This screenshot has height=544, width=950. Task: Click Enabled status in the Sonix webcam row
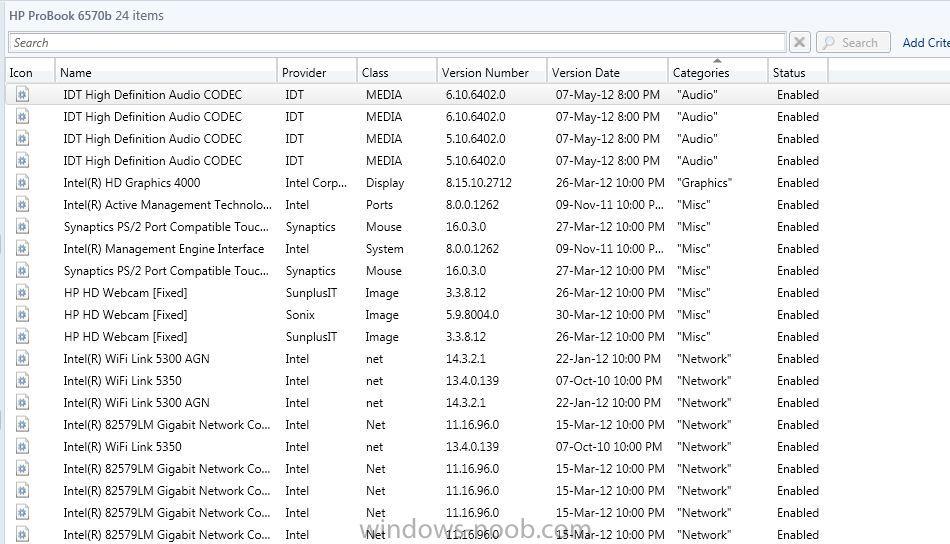[798, 314]
